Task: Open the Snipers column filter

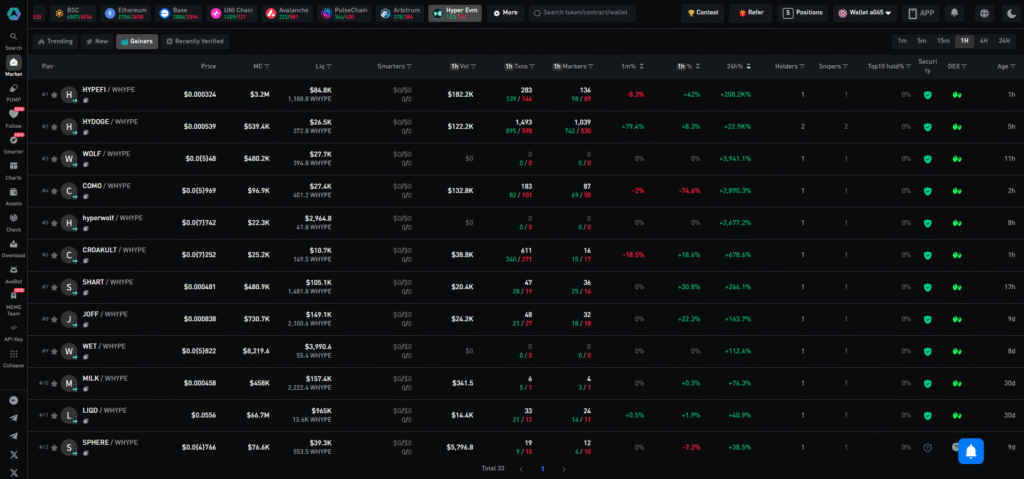Action: [x=846, y=66]
